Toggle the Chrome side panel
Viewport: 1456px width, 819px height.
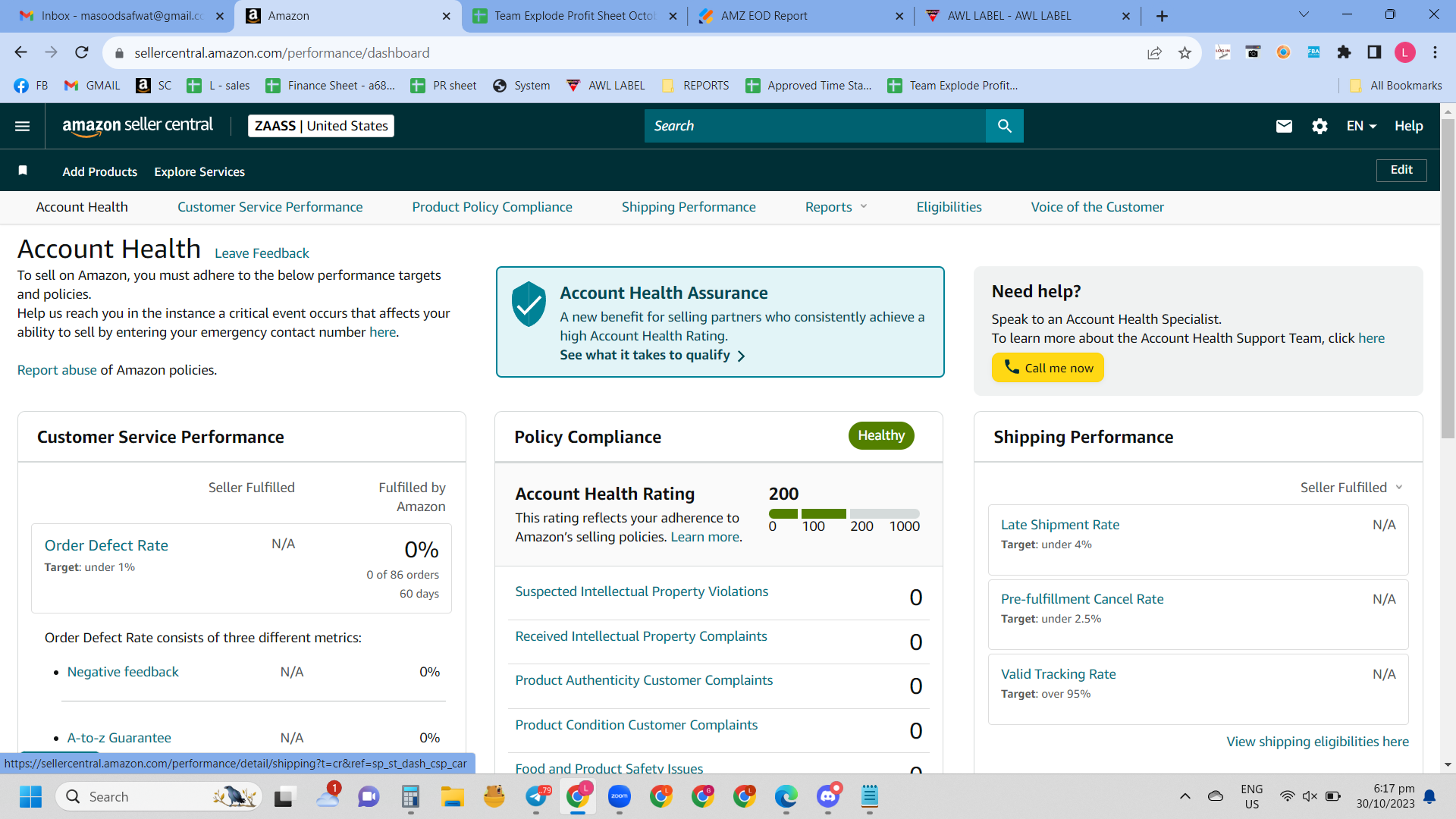pos(1374,52)
